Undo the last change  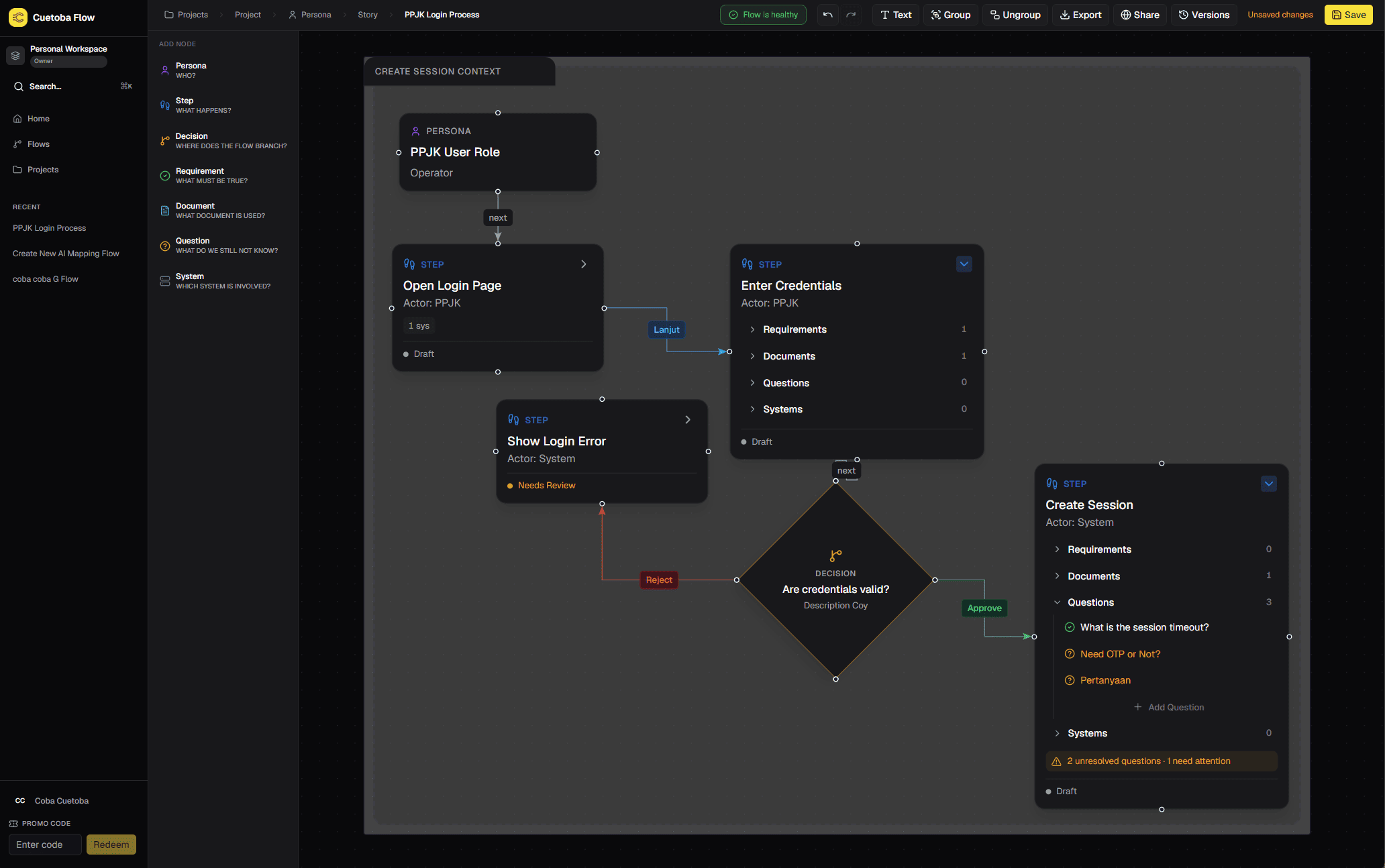click(828, 15)
